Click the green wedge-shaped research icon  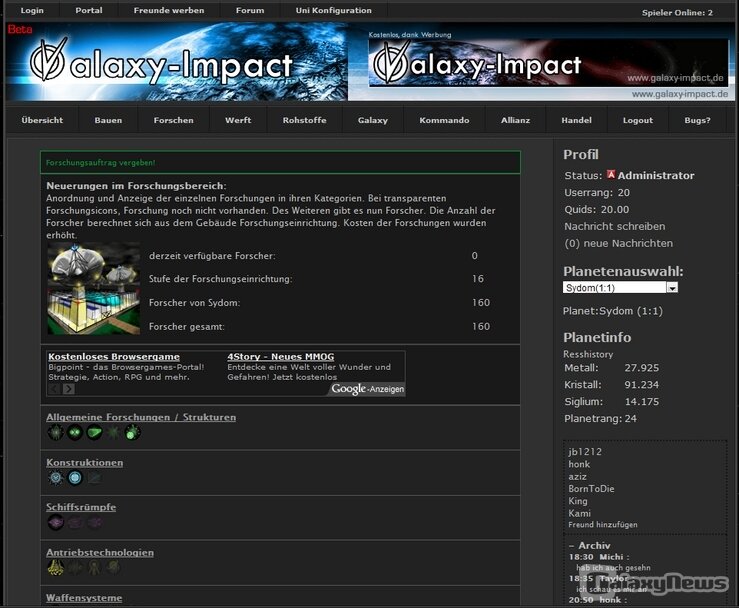click(94, 432)
